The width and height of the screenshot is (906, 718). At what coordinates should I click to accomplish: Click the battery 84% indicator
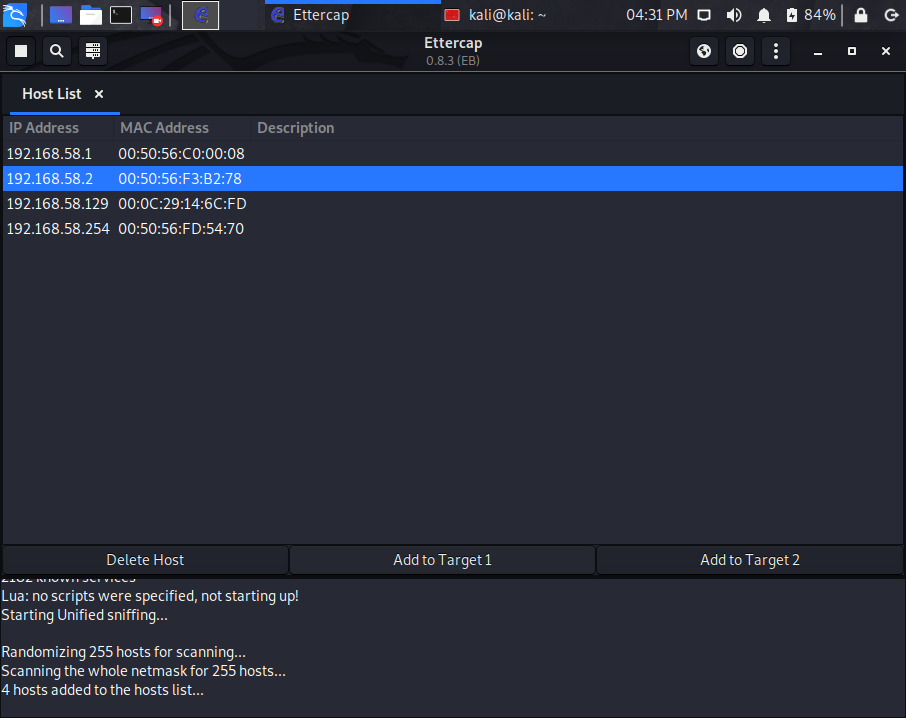pos(811,15)
